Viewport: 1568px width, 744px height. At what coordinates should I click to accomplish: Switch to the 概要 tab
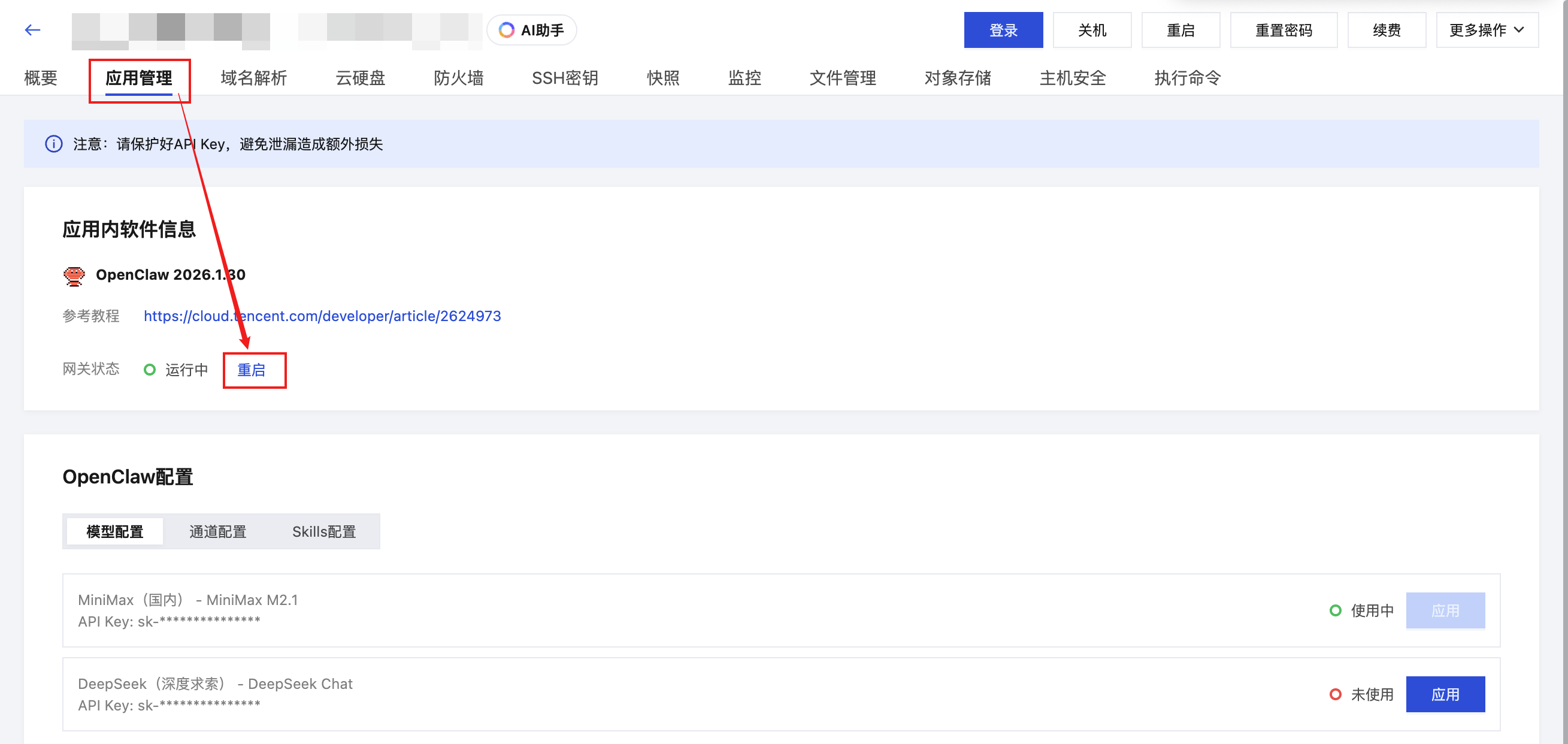click(40, 78)
